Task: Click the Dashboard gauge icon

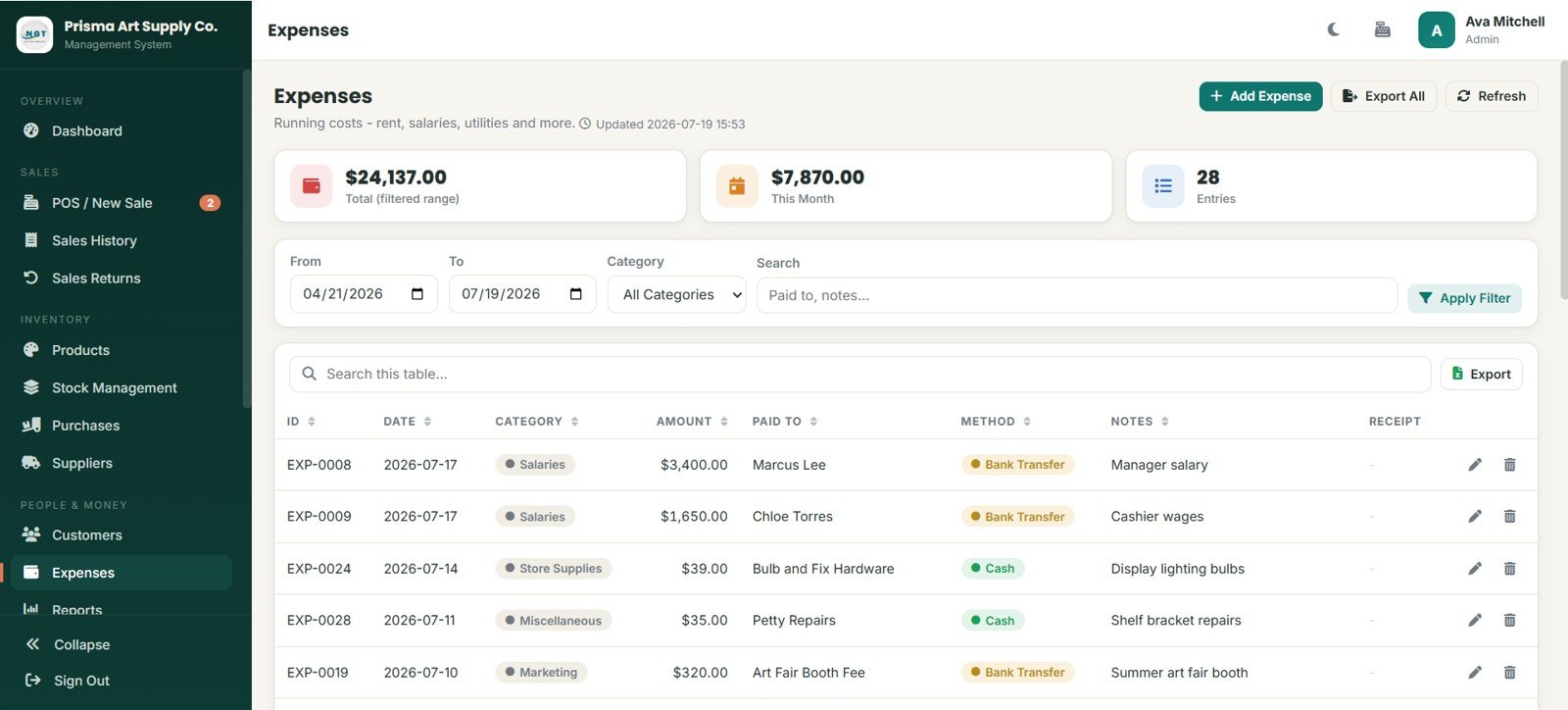Action: 31,130
